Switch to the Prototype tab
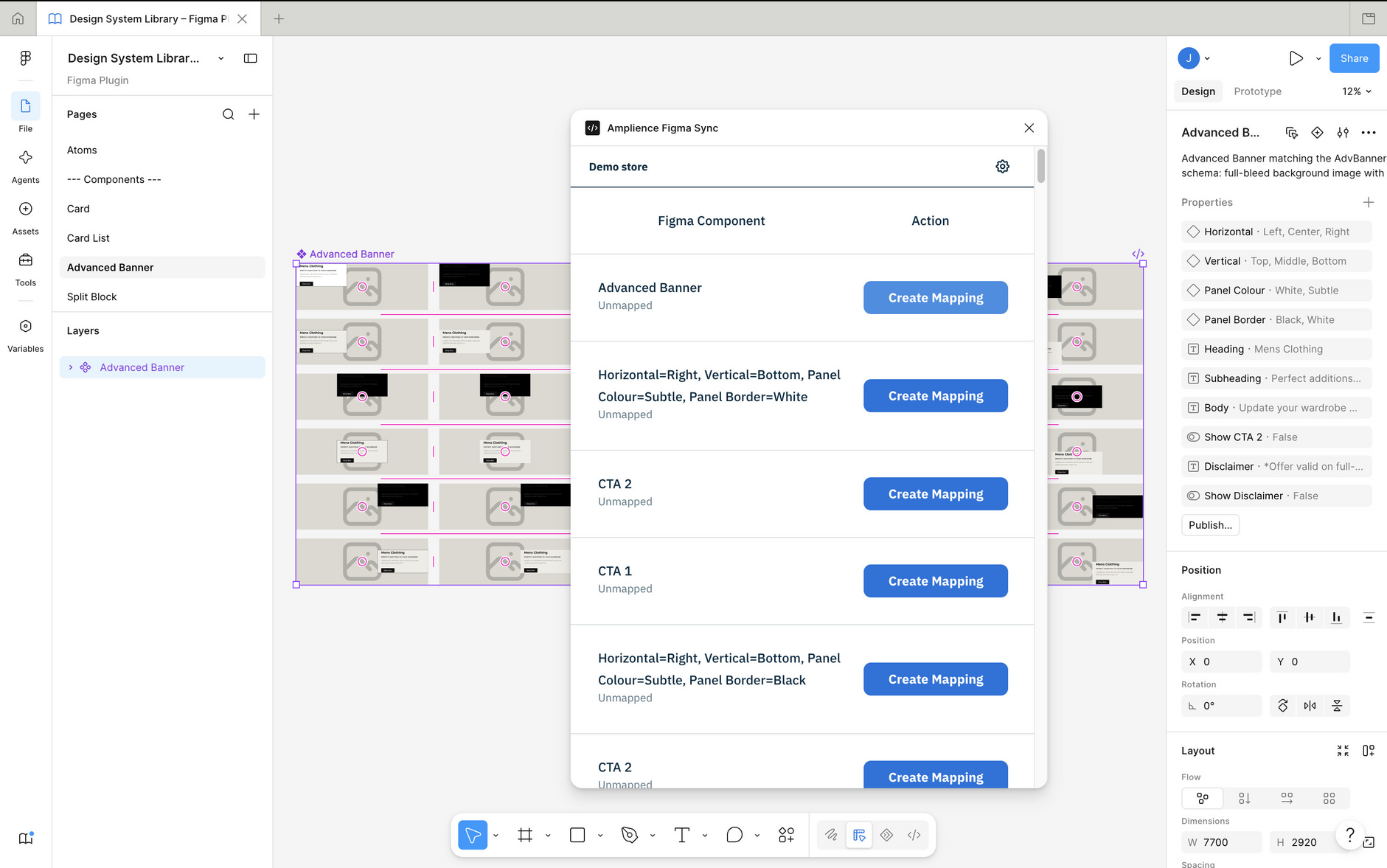Image resolution: width=1387 pixels, height=868 pixels. click(1257, 91)
